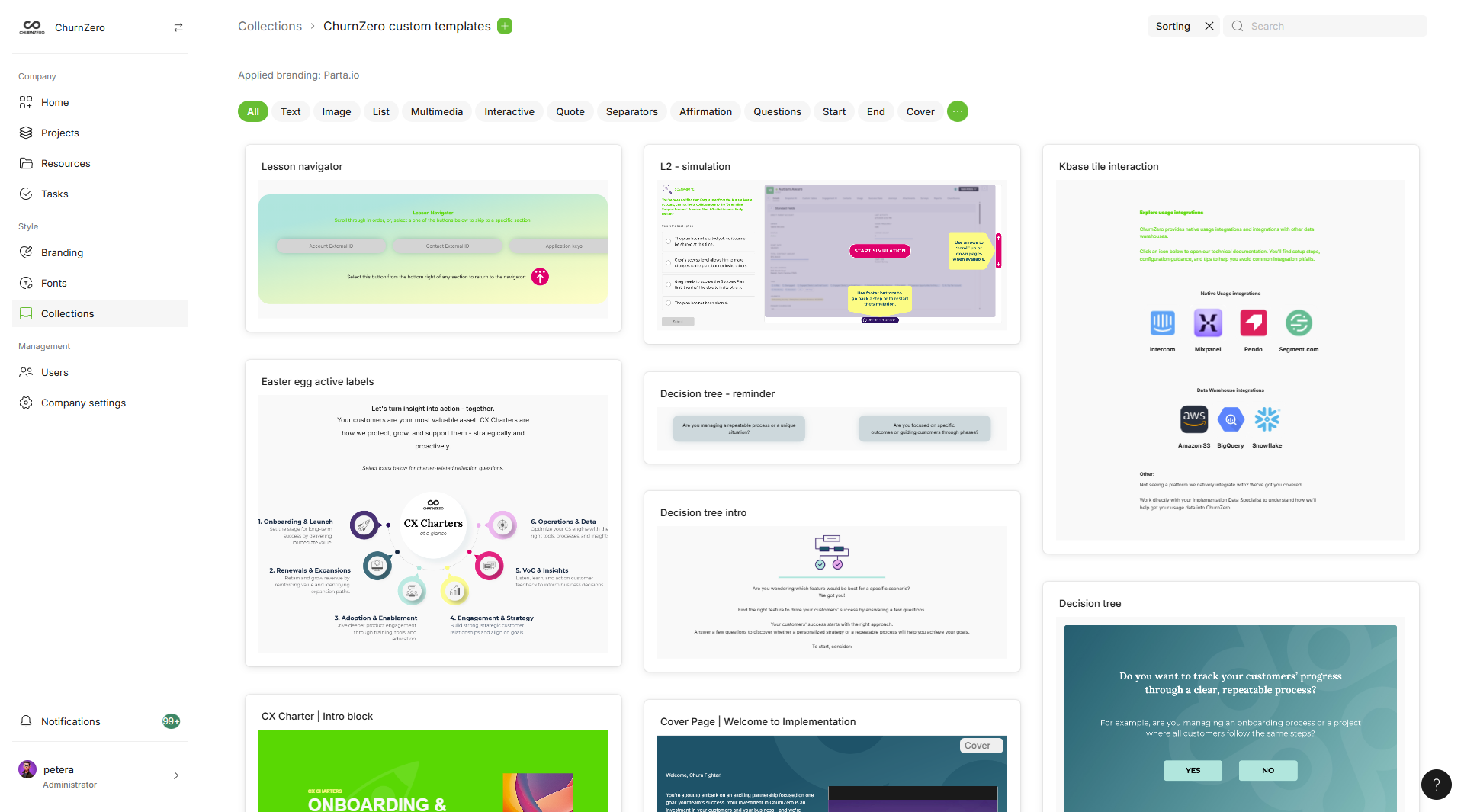Click the Intercom integration icon

pyautogui.click(x=1162, y=323)
